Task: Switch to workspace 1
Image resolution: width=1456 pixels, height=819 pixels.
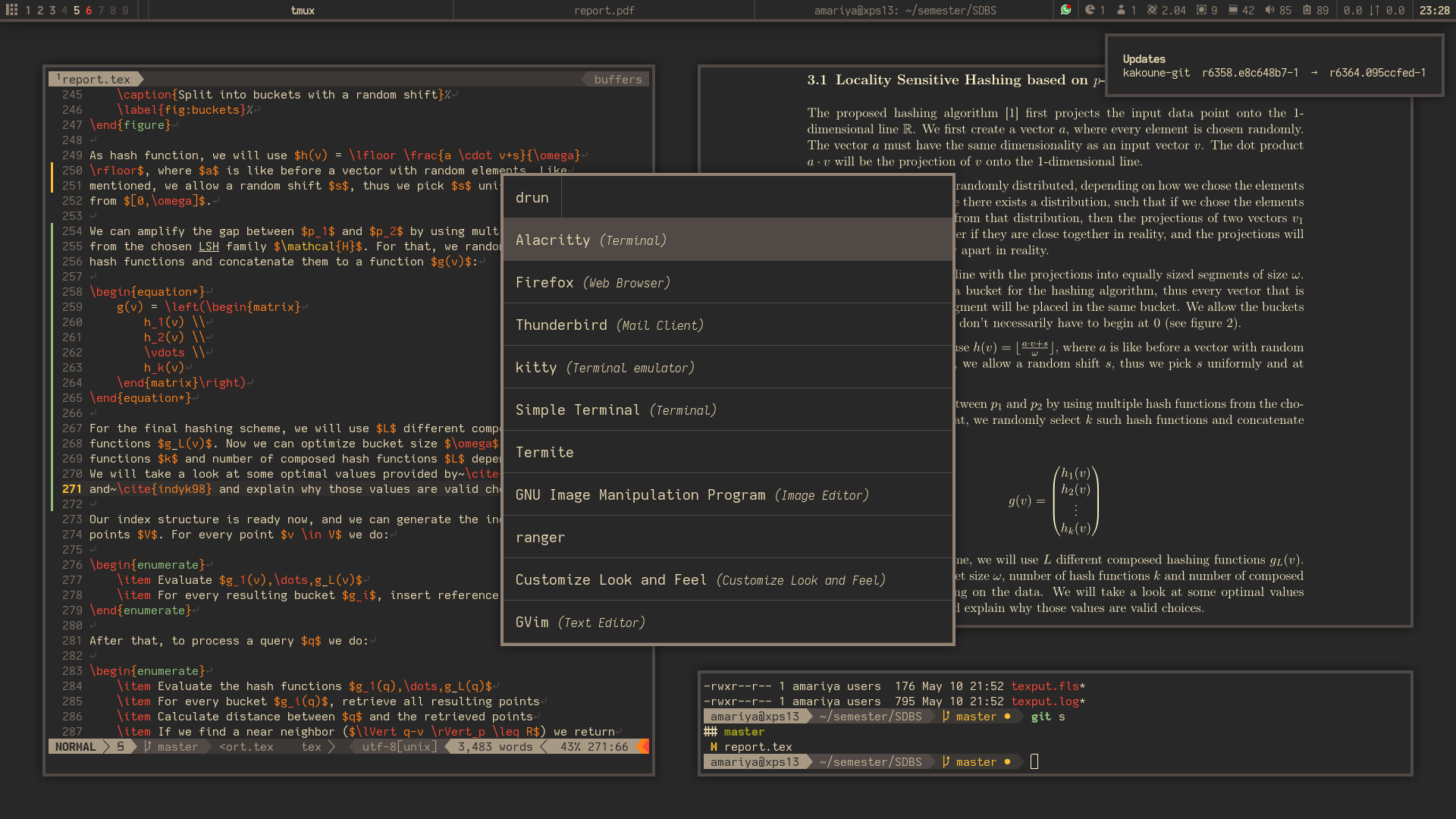Action: [28, 10]
